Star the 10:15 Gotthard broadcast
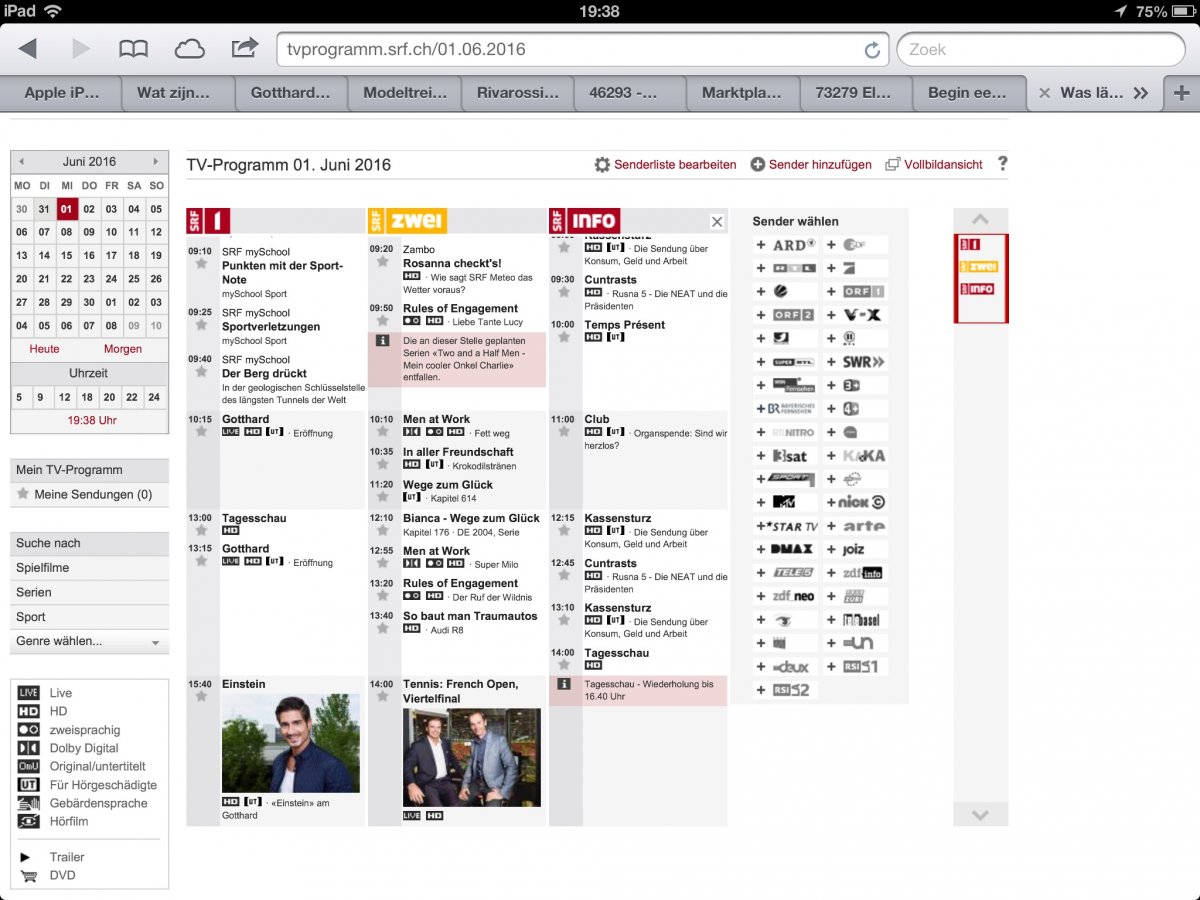This screenshot has width=1200, height=900. [x=201, y=431]
